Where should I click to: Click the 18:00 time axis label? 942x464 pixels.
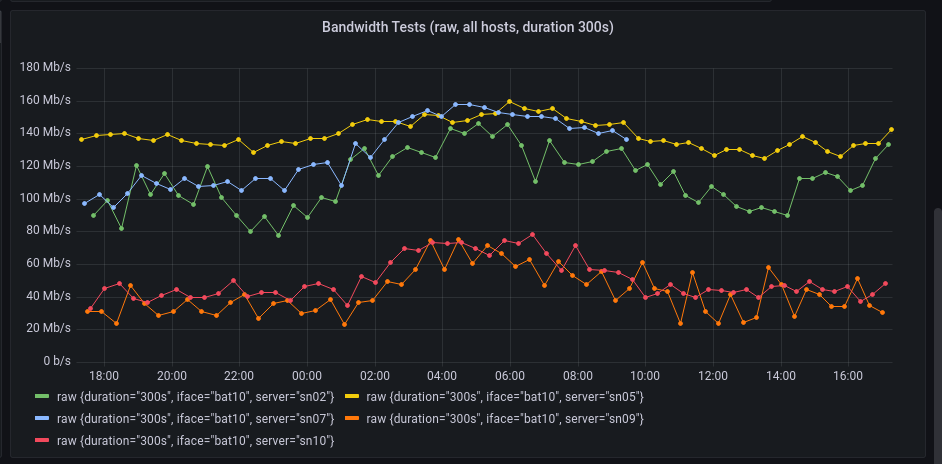[103, 376]
